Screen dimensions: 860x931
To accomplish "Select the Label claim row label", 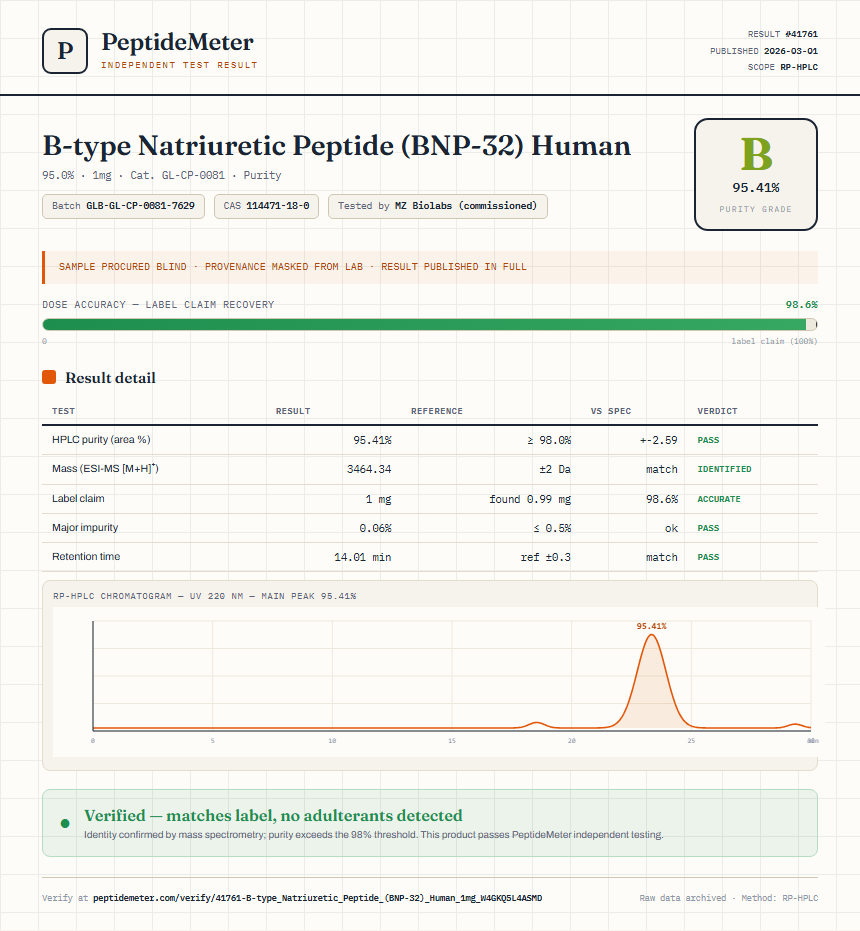I will point(78,498).
